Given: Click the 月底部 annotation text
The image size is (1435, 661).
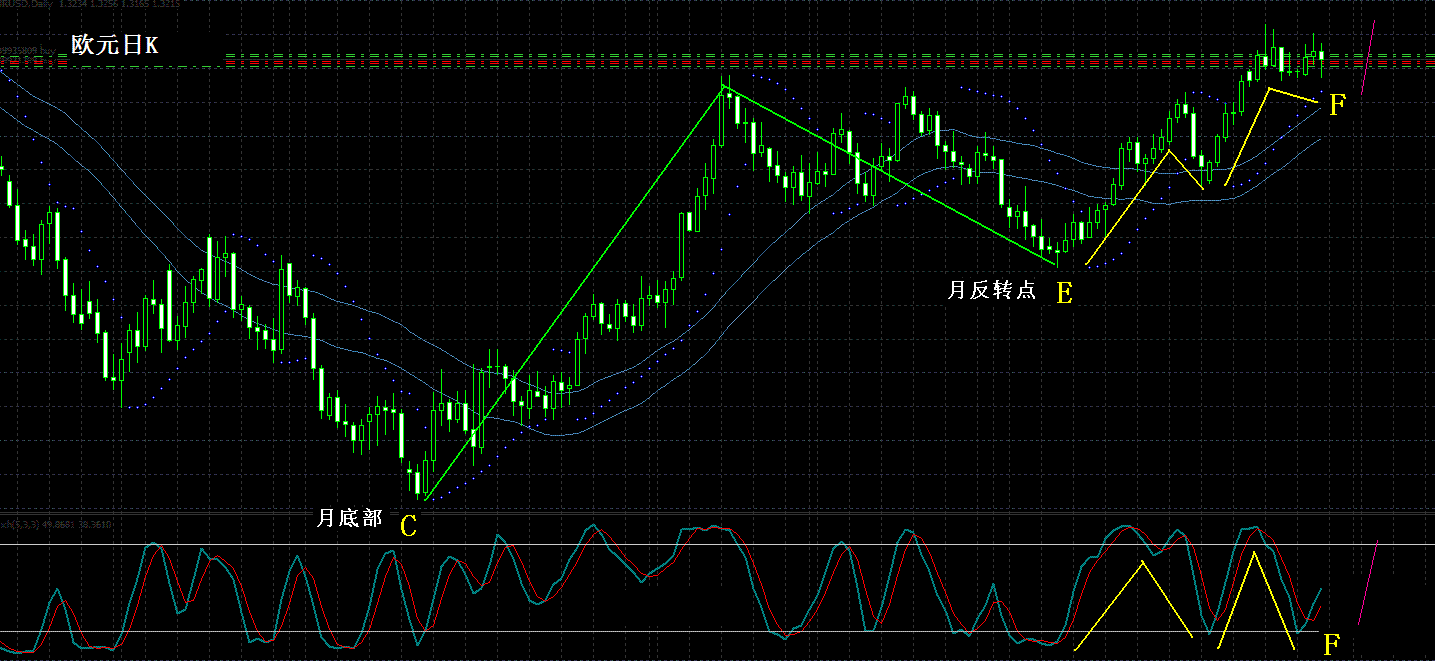Looking at the screenshot, I should tap(350, 518).
